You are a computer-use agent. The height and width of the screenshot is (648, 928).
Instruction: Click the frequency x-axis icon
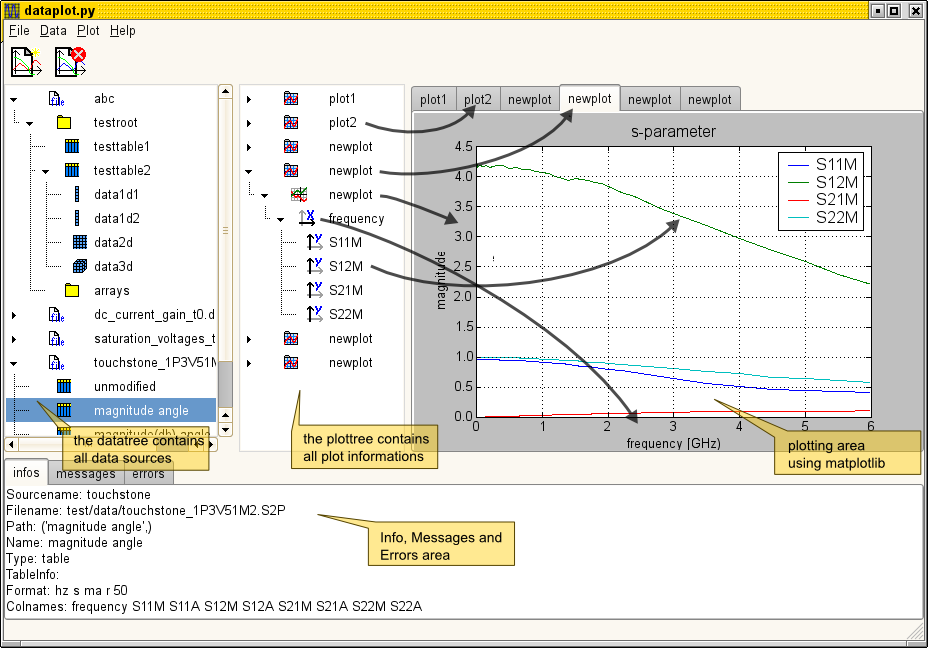(307, 219)
